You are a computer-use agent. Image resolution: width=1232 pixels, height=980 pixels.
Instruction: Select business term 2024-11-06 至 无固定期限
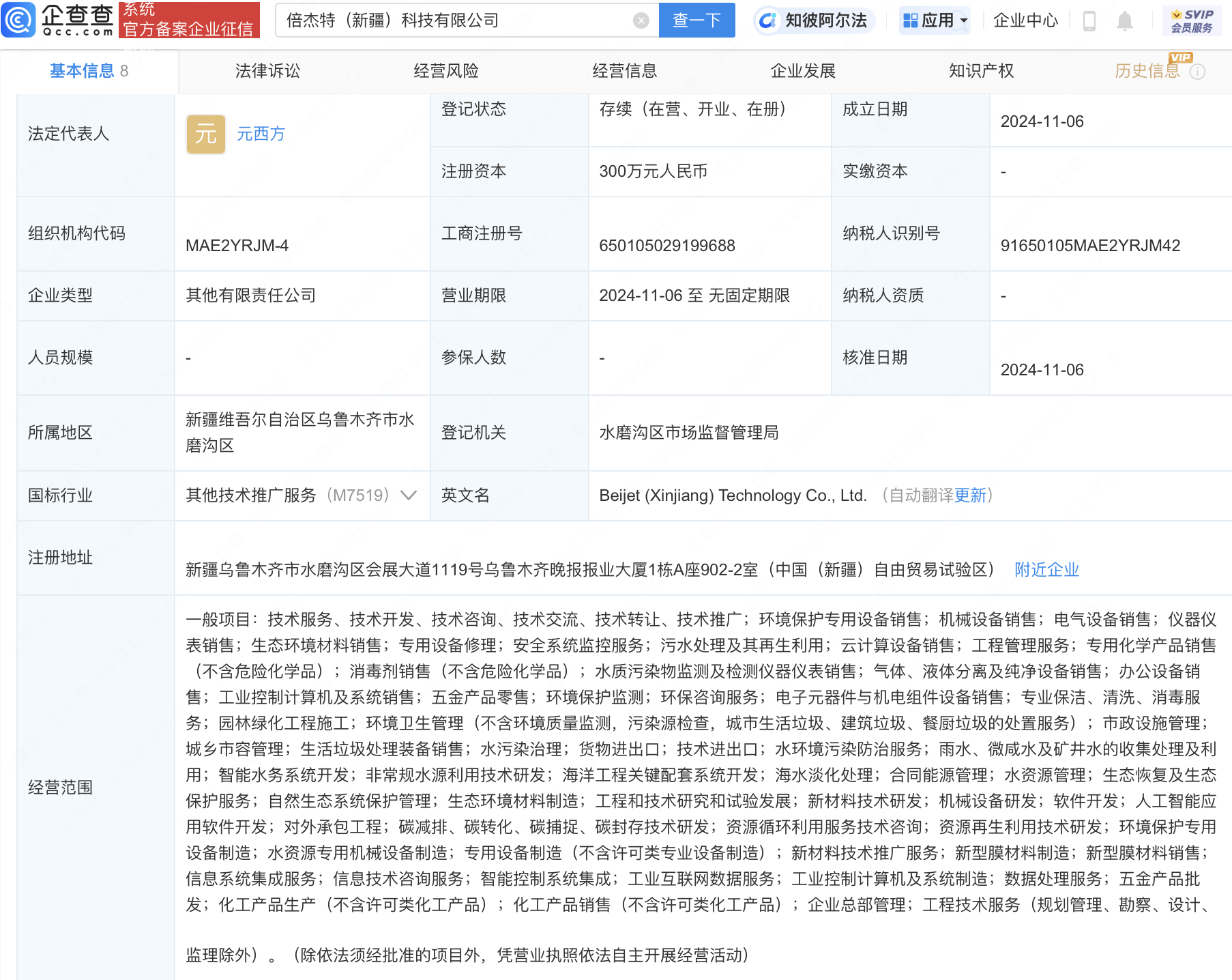[694, 296]
